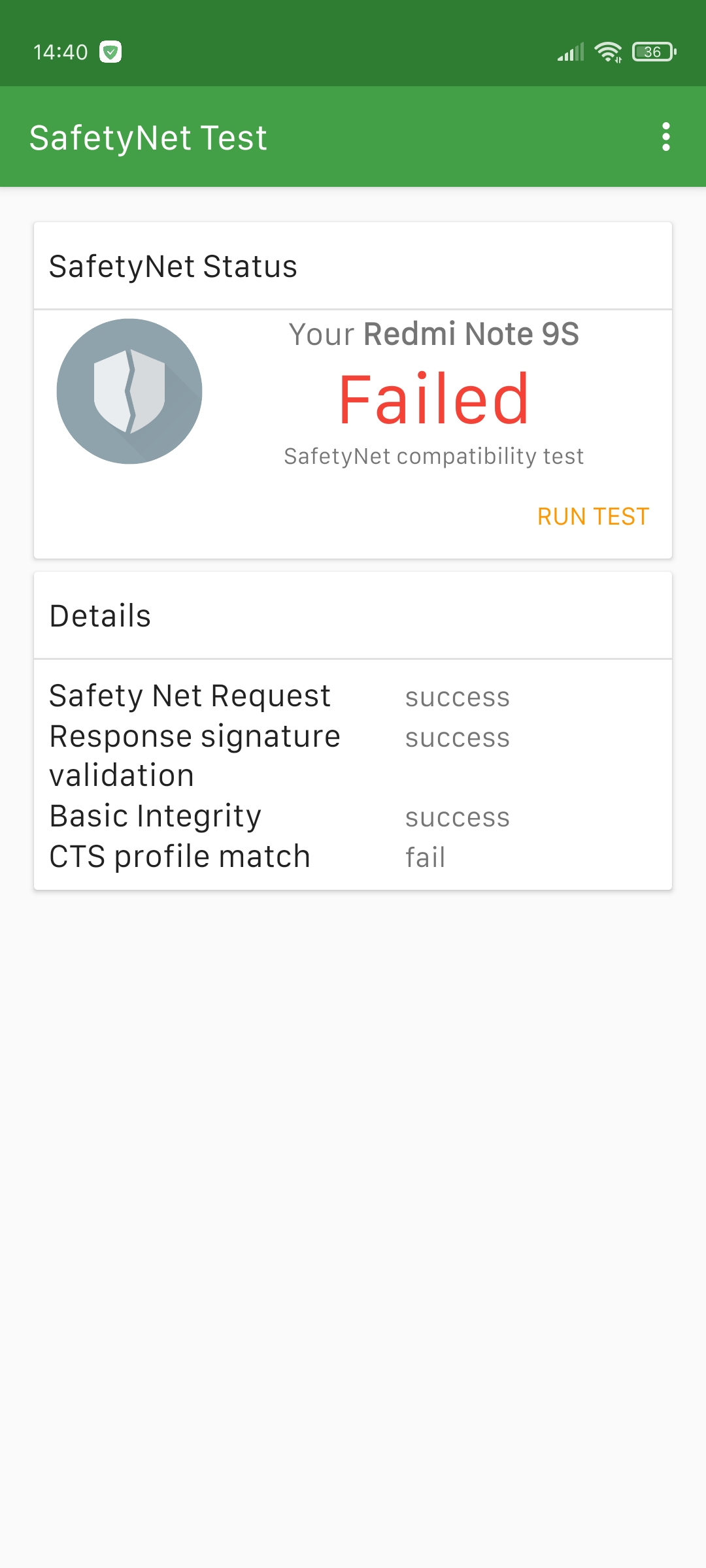Select the CTS profile match row
The height and width of the screenshot is (1568, 706).
(353, 857)
